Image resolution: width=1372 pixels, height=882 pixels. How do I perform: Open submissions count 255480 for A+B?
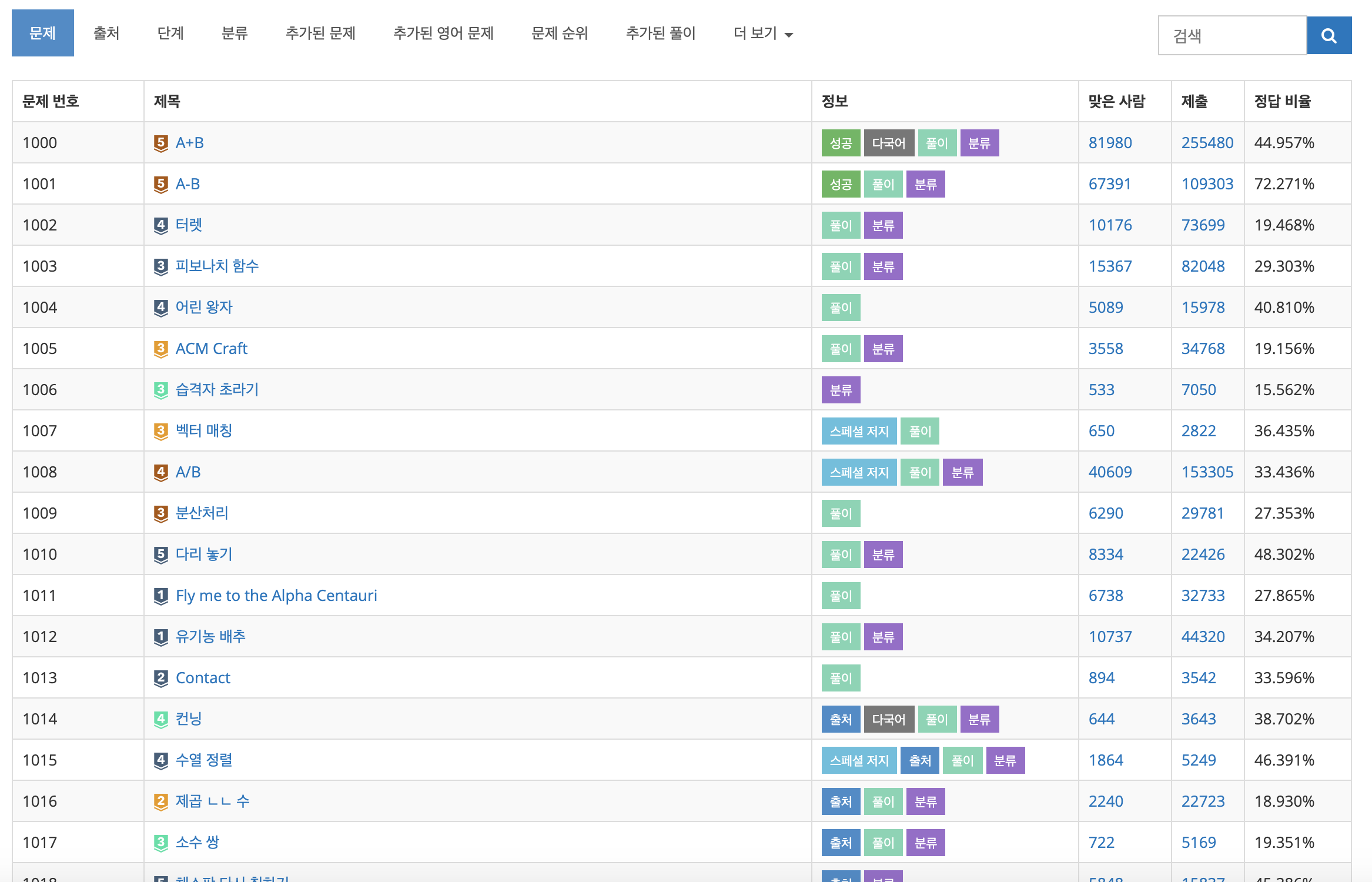click(1207, 143)
